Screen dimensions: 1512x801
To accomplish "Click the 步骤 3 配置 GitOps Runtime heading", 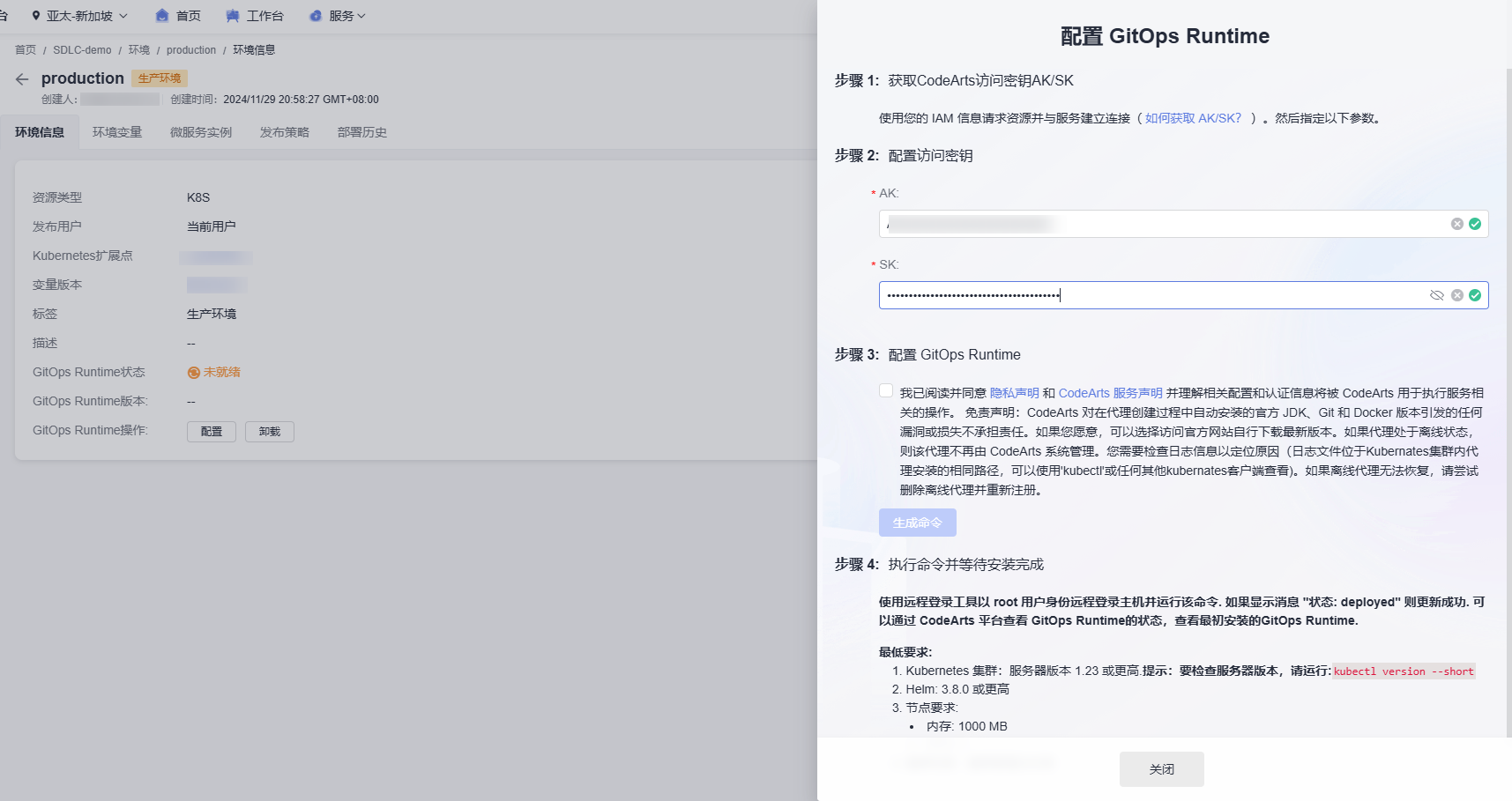I will 927,355.
